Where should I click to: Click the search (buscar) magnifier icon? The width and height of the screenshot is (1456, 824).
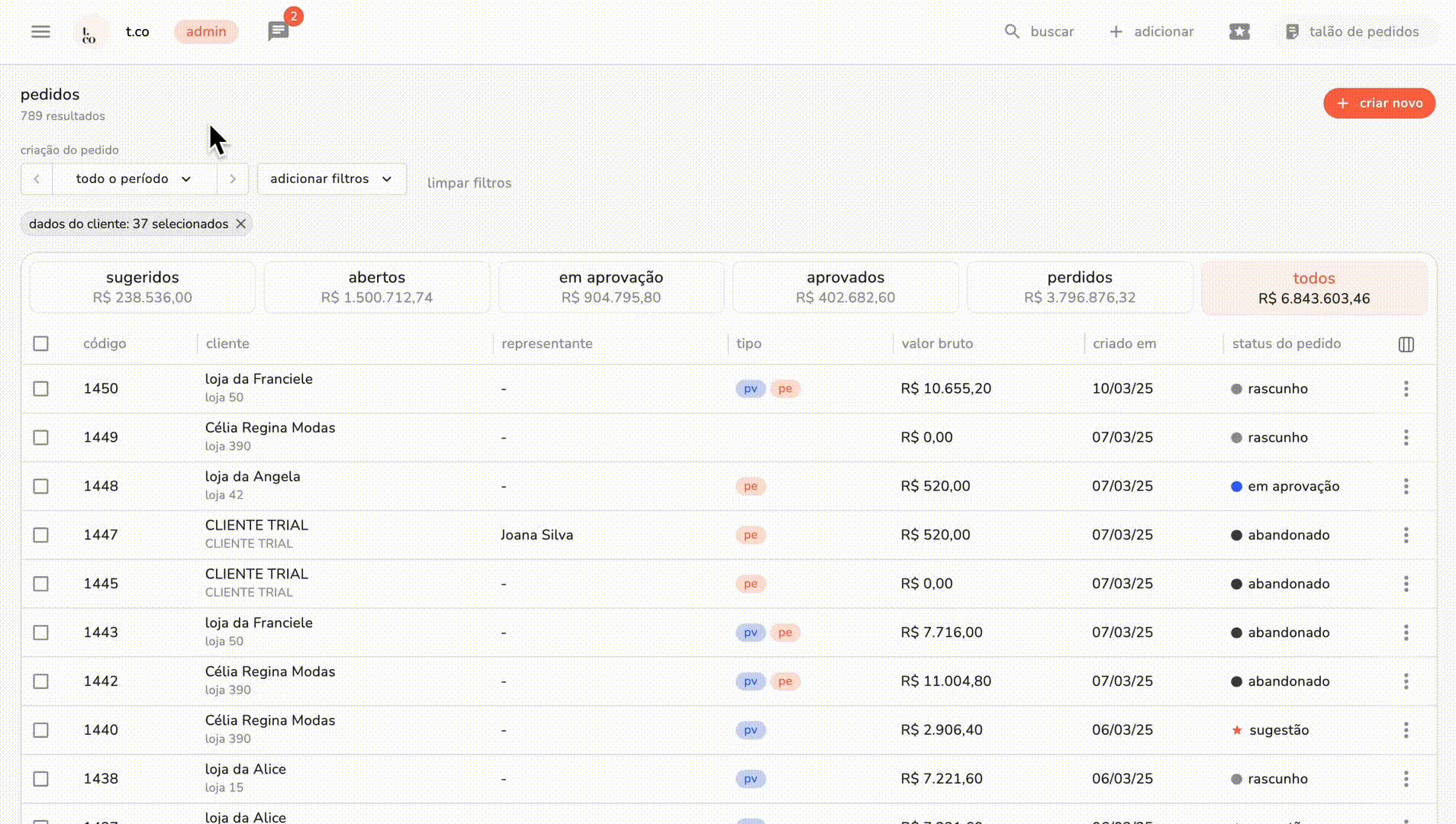pos(1013,31)
